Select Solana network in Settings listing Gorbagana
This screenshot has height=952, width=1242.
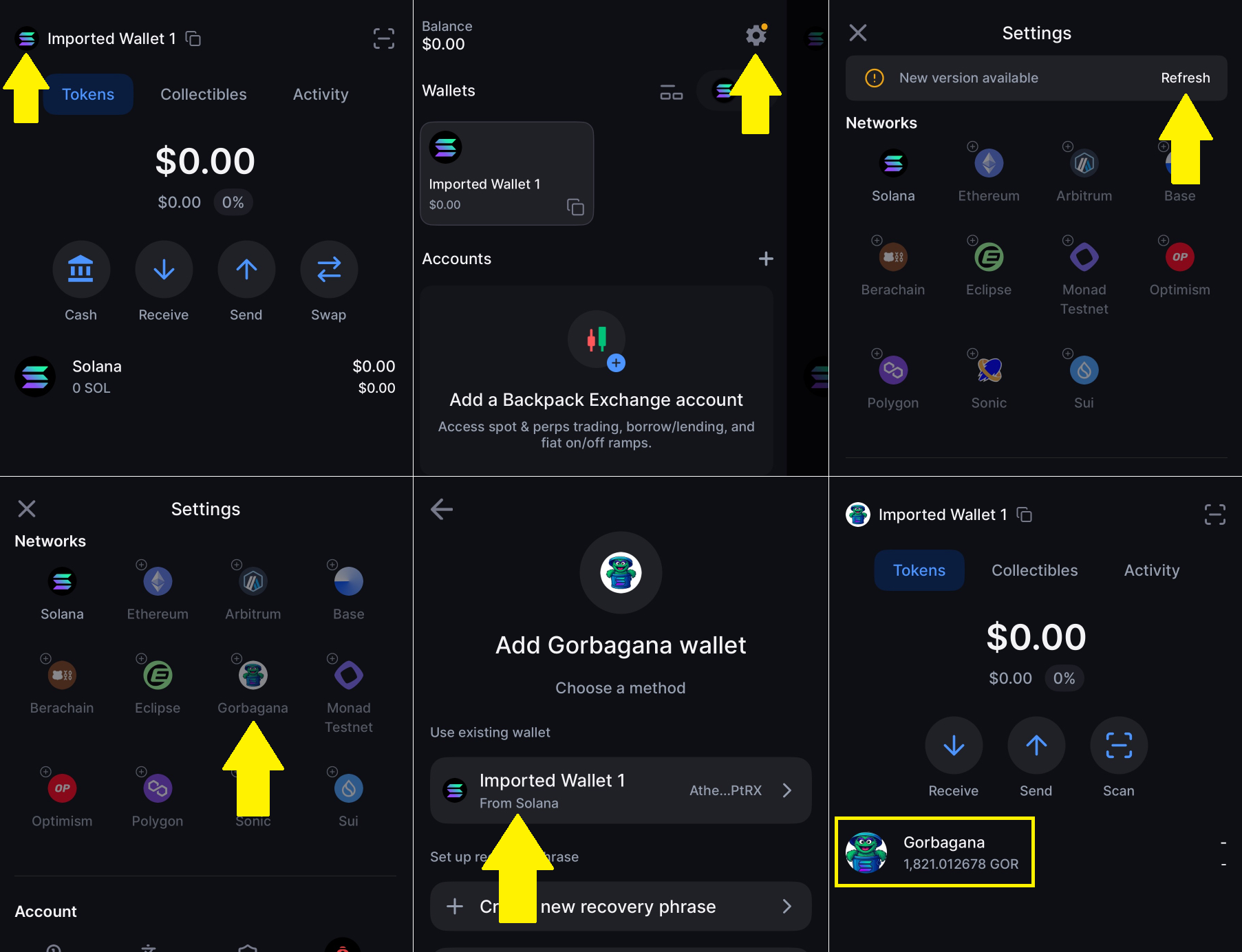[x=62, y=582]
